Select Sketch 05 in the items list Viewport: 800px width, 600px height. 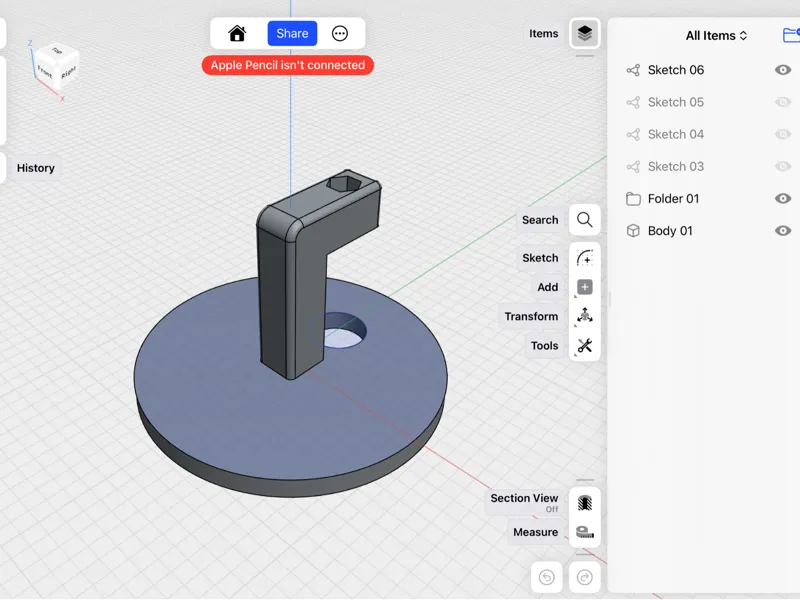676,102
